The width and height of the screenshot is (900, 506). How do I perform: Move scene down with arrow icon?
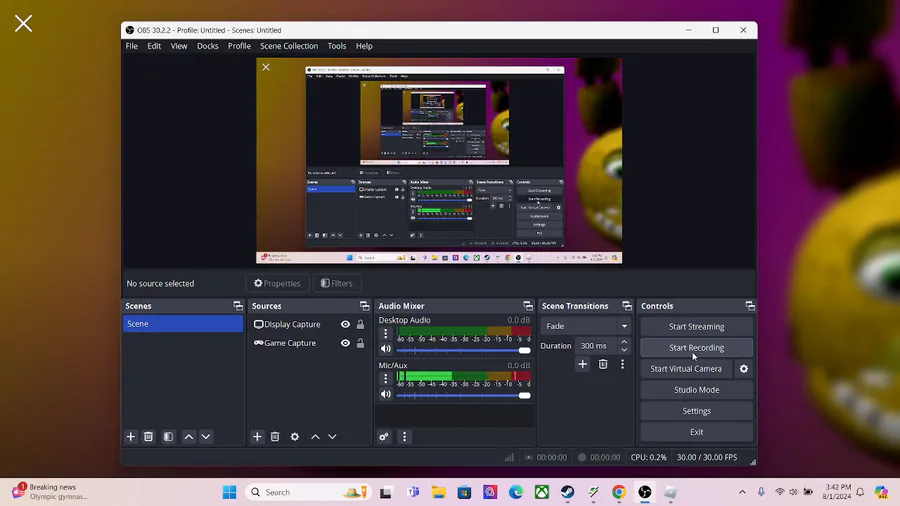(x=205, y=437)
